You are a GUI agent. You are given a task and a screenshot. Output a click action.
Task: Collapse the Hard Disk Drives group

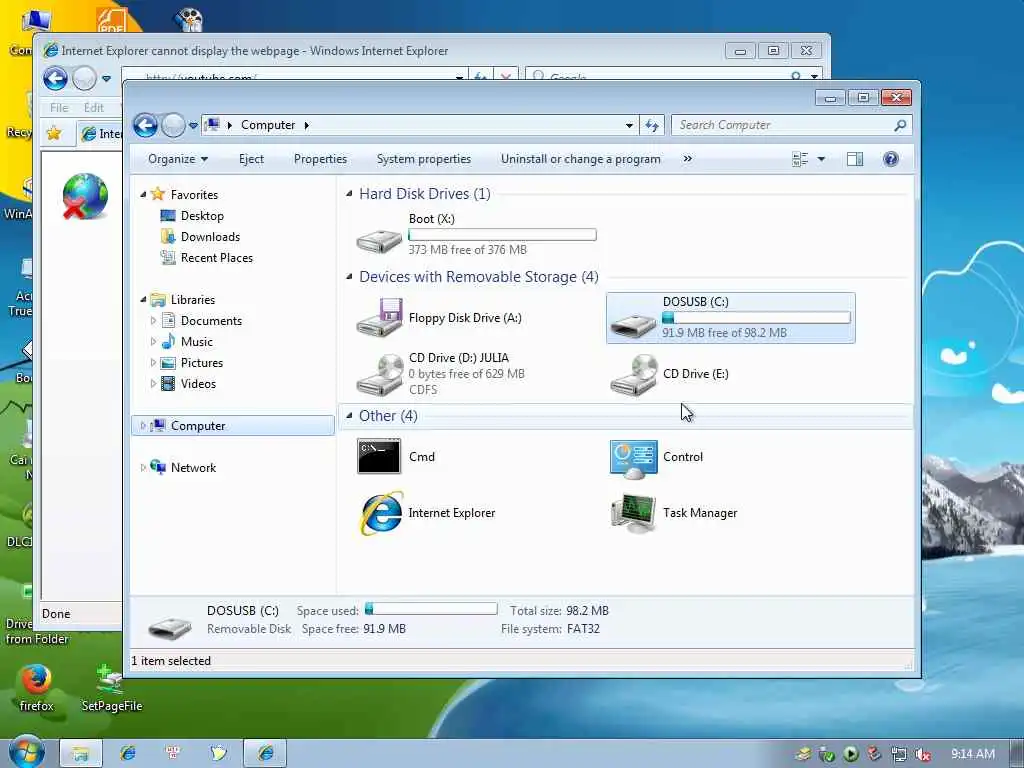(349, 193)
